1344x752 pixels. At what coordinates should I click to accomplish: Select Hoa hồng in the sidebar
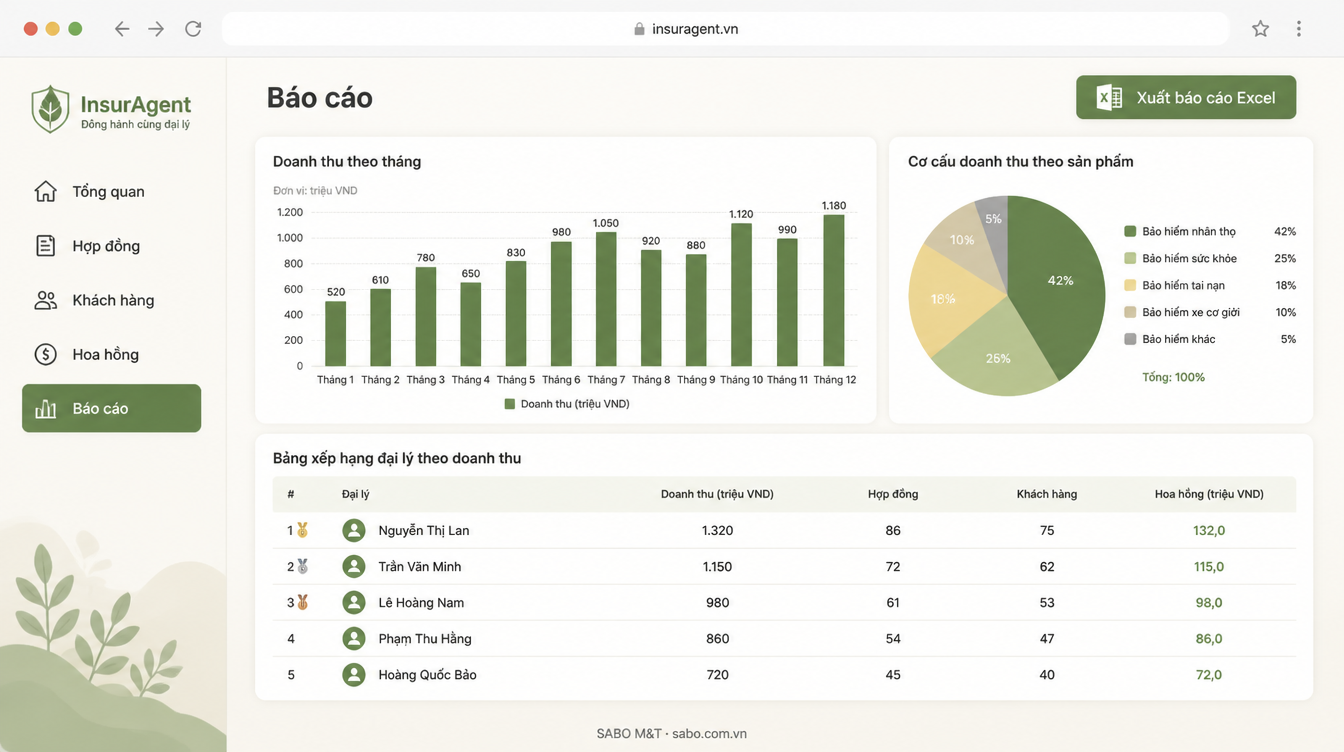(x=111, y=354)
